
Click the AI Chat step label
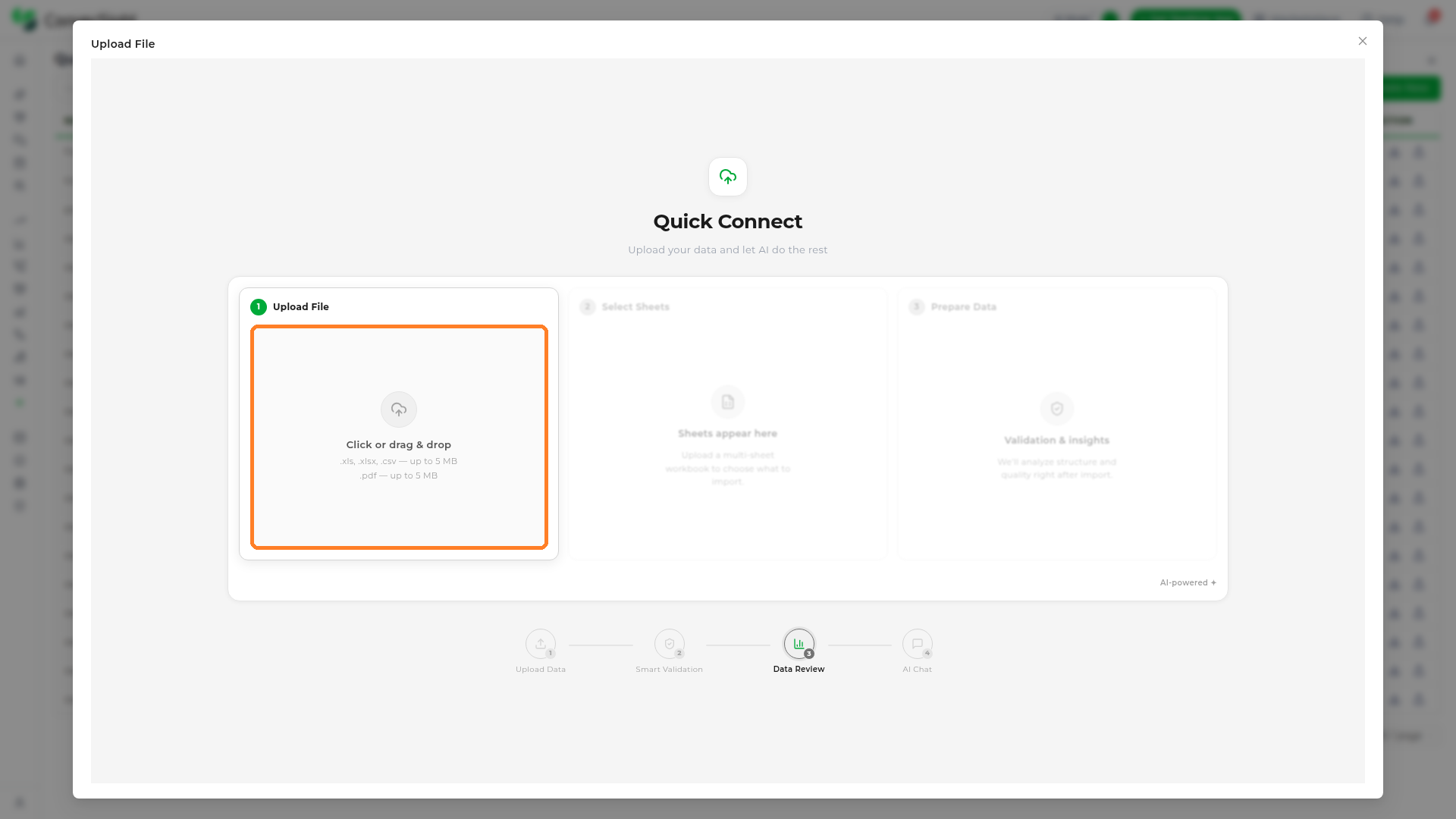pos(918,669)
